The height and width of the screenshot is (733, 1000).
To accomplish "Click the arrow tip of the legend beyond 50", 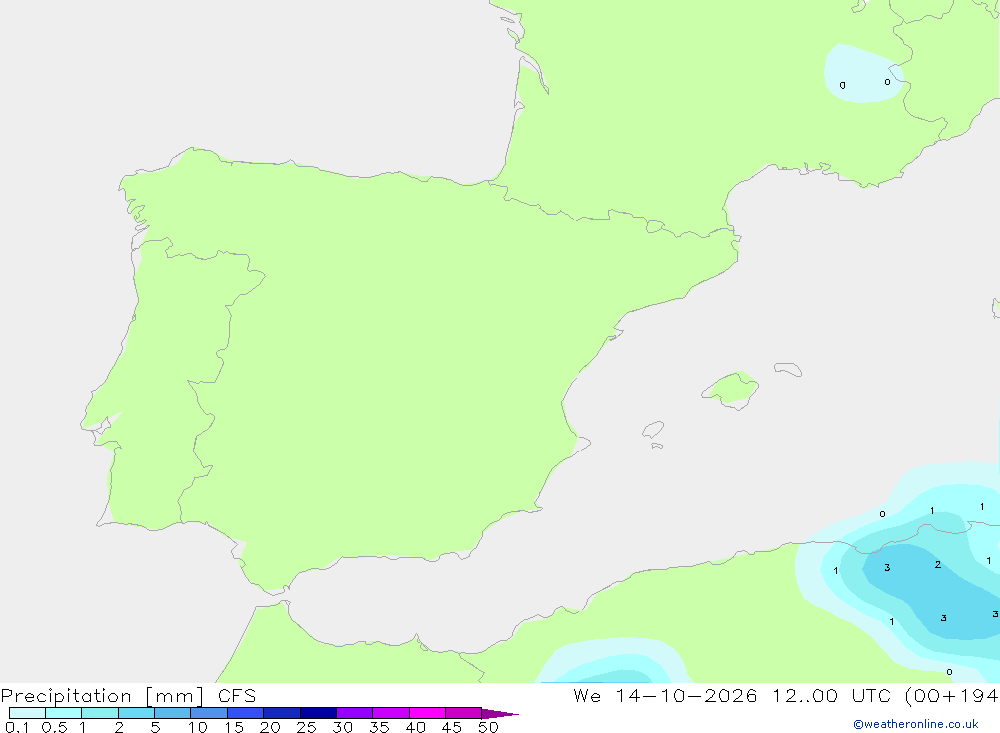I will point(500,714).
